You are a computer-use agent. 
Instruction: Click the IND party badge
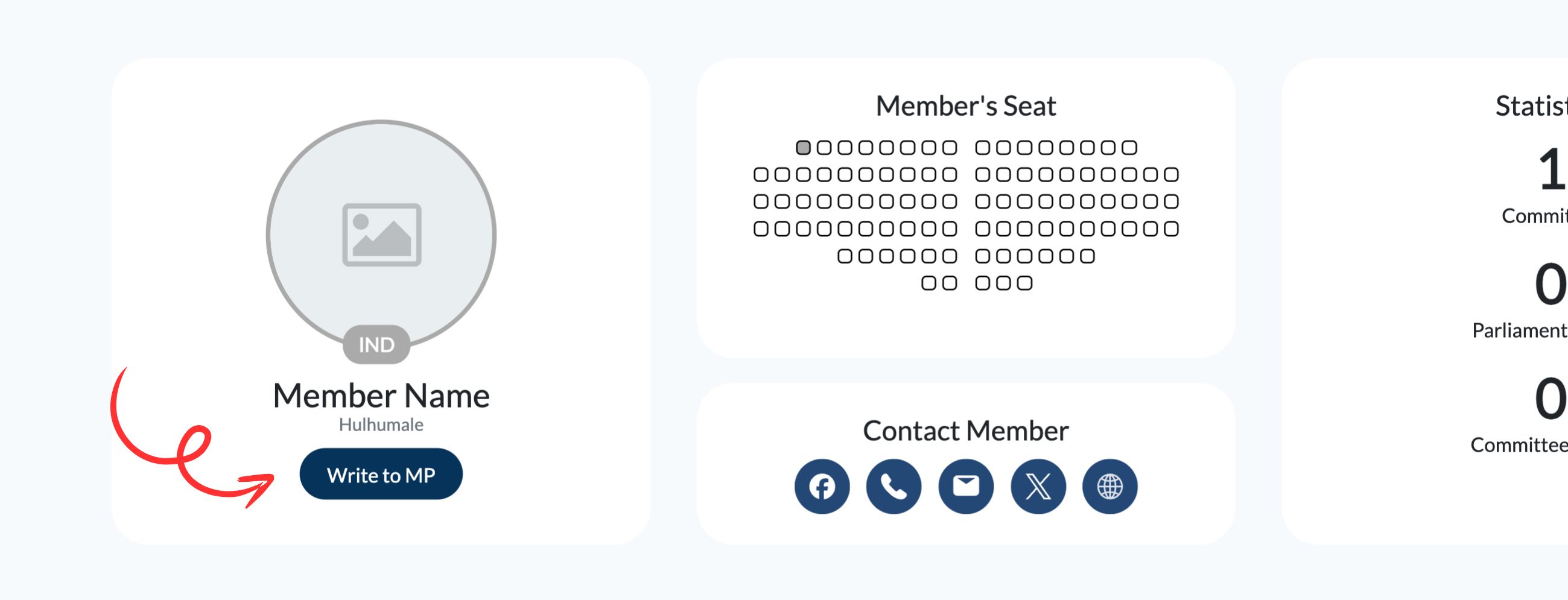(x=377, y=345)
